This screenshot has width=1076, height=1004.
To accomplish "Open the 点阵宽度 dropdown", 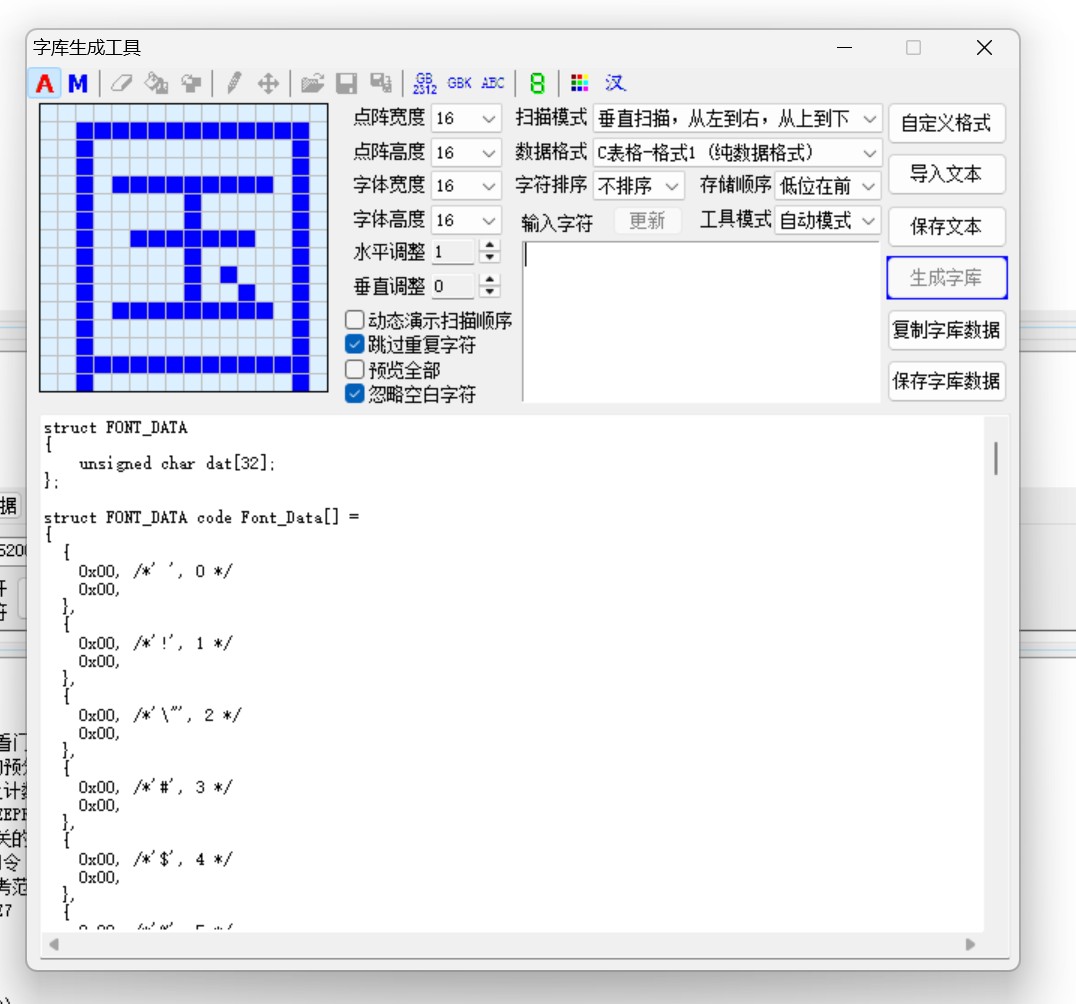I will (489, 119).
